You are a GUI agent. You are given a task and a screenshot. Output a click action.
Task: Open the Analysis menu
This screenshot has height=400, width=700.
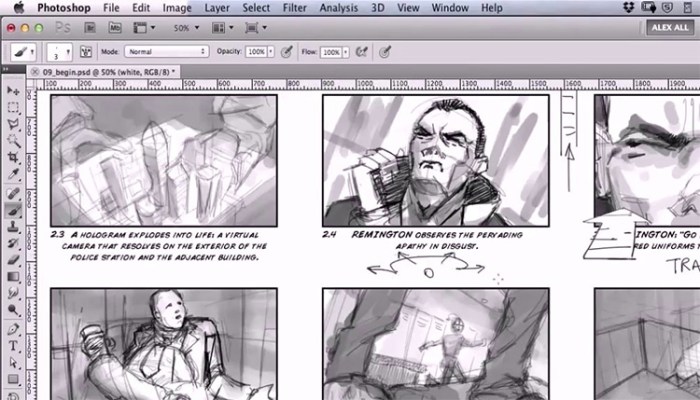click(339, 8)
